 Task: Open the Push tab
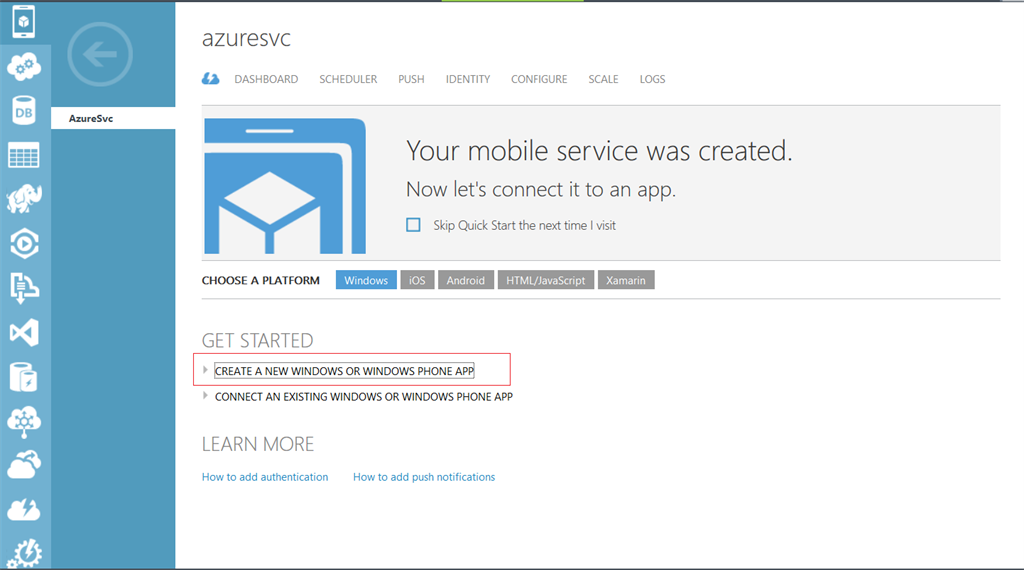411,79
